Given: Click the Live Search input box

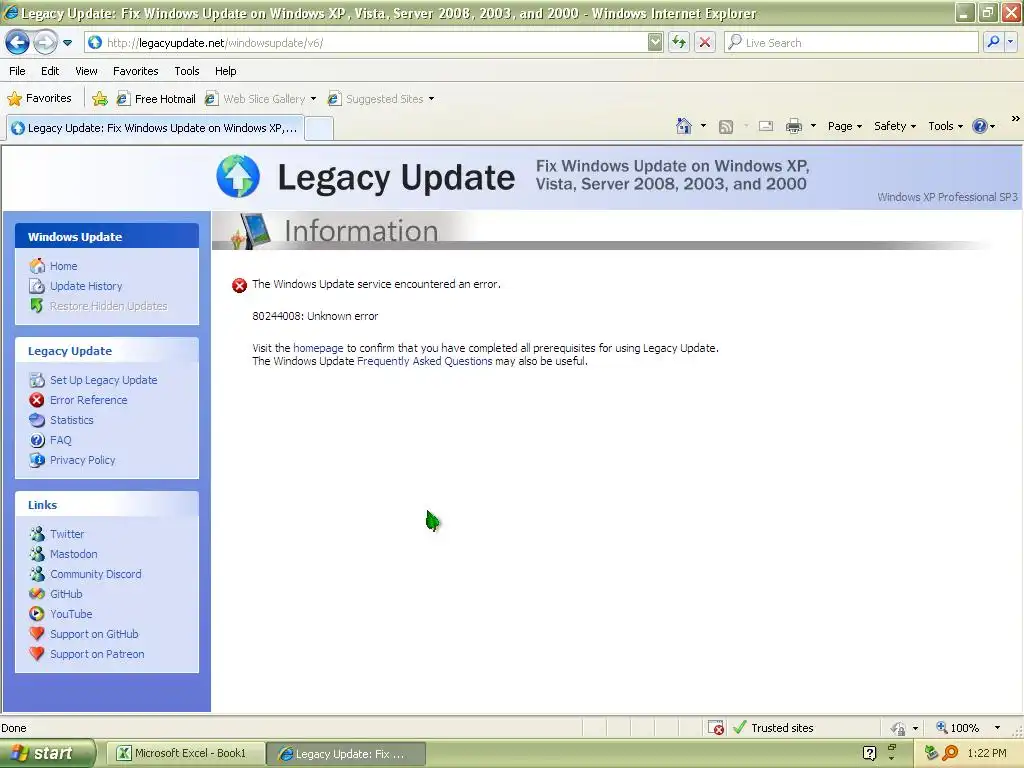Looking at the screenshot, I should tap(851, 42).
